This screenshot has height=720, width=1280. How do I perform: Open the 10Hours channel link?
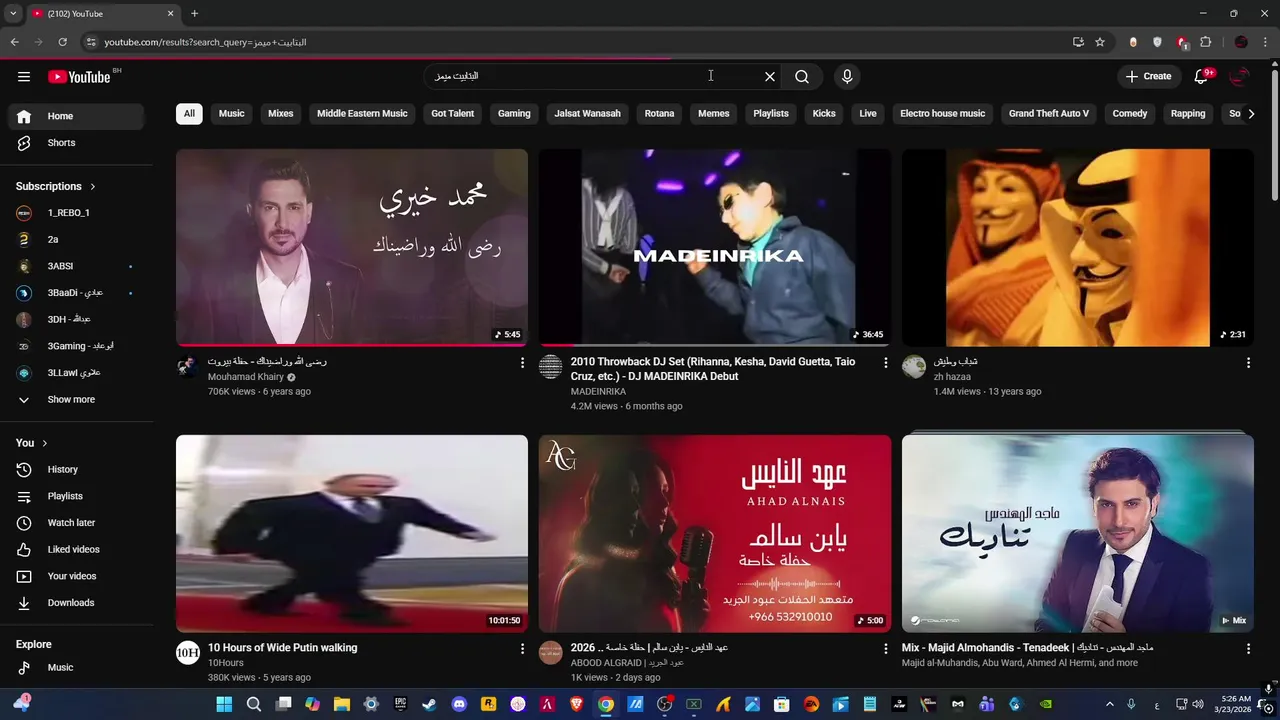pyautogui.click(x=226, y=663)
